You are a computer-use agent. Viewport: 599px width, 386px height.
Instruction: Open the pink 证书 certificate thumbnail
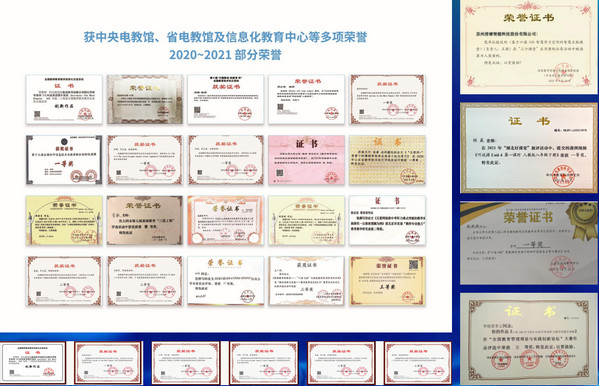coord(306,160)
